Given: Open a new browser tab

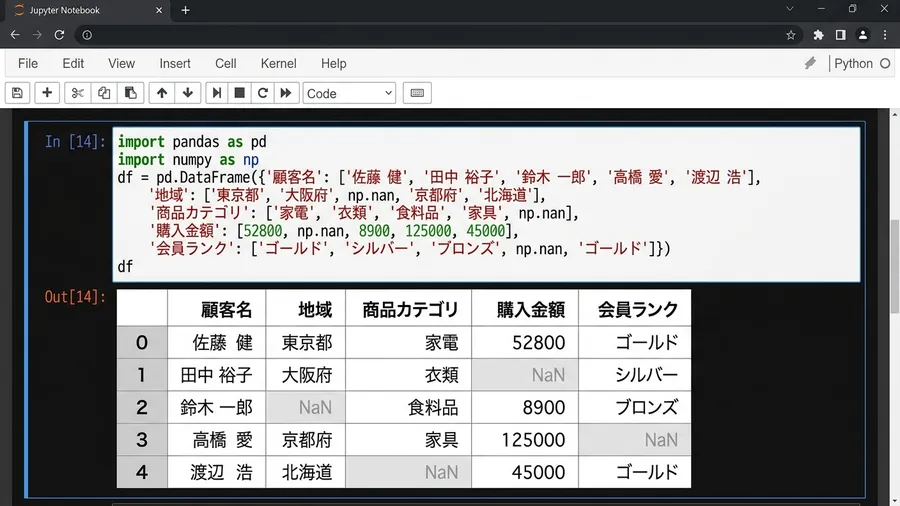Looking at the screenshot, I should [x=185, y=10].
